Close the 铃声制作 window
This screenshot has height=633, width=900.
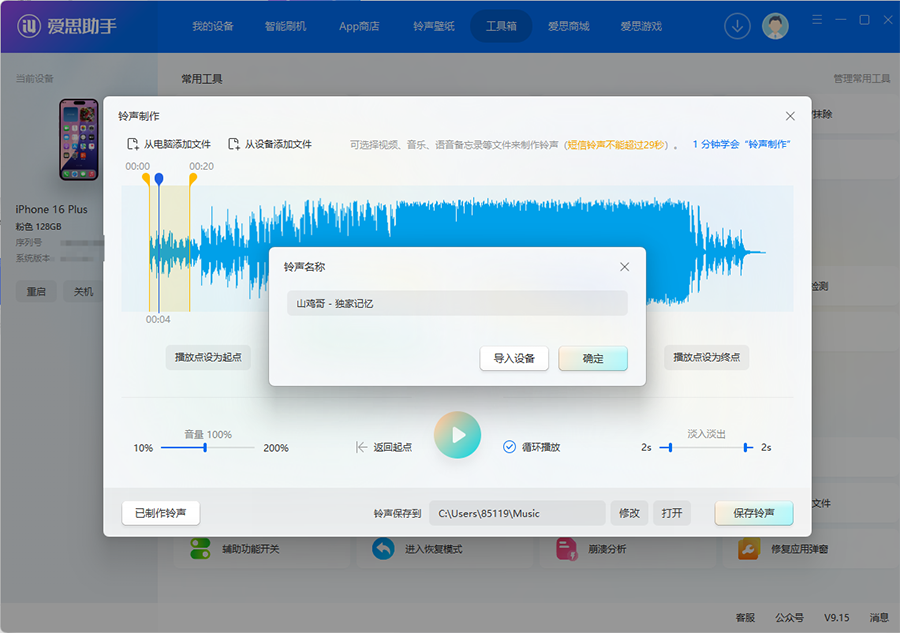click(790, 116)
